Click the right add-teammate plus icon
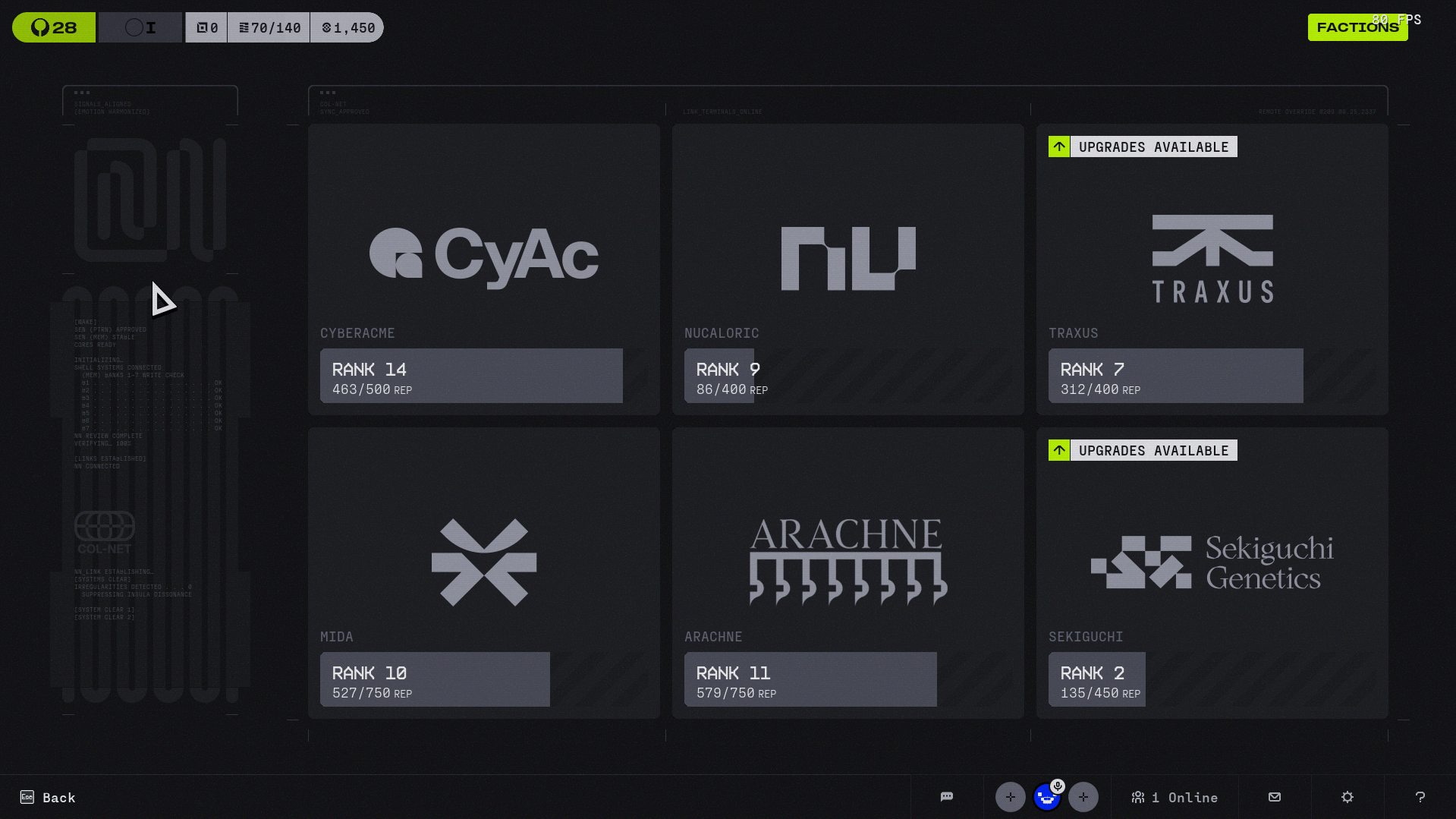1456x819 pixels. tap(1083, 797)
